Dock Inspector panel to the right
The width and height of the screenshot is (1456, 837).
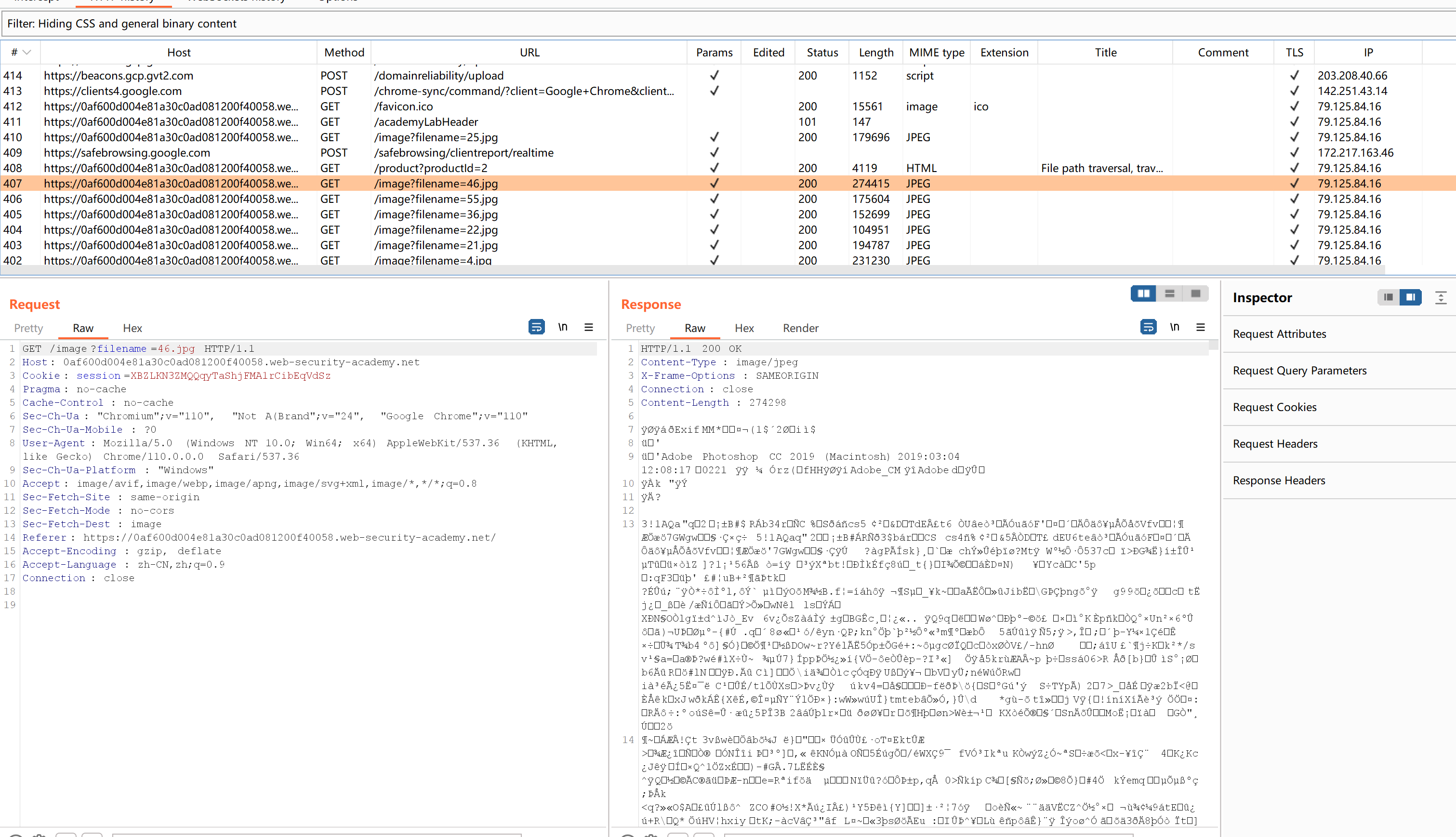(1410, 297)
